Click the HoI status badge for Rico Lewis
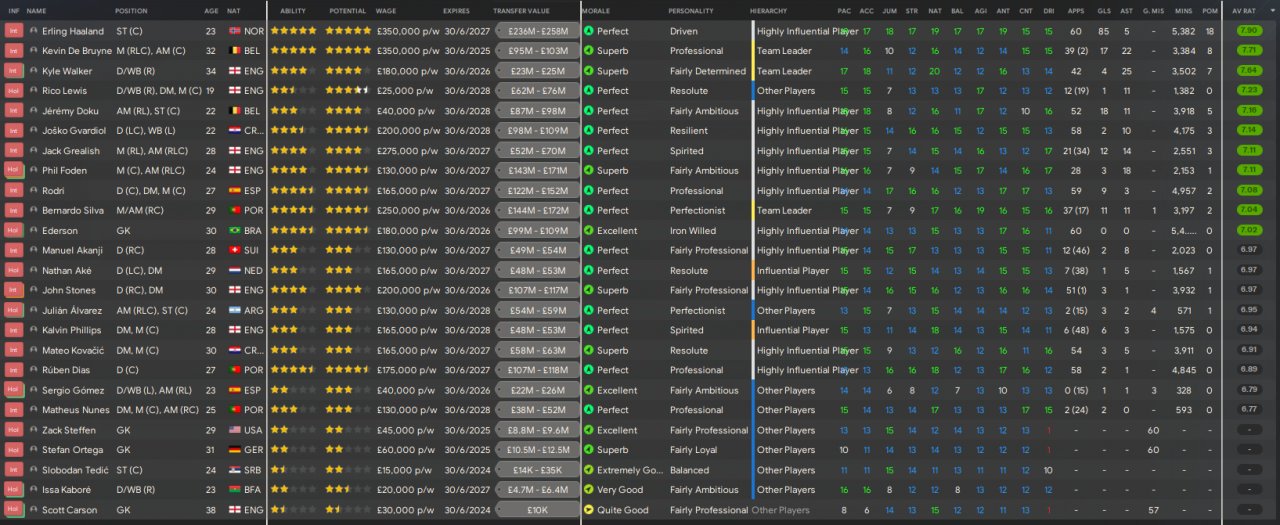1280x525 pixels. [14, 91]
